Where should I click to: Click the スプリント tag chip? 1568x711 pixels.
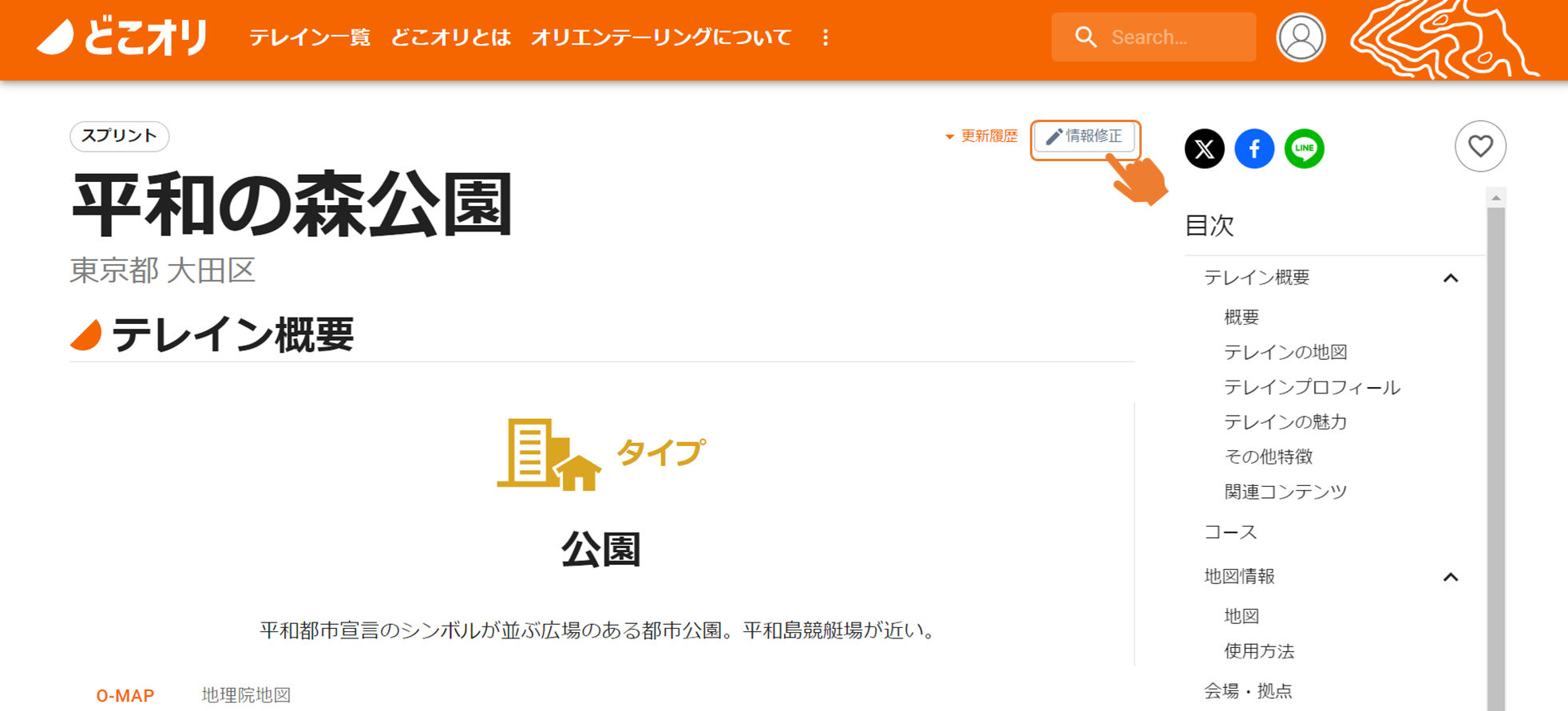point(120,136)
